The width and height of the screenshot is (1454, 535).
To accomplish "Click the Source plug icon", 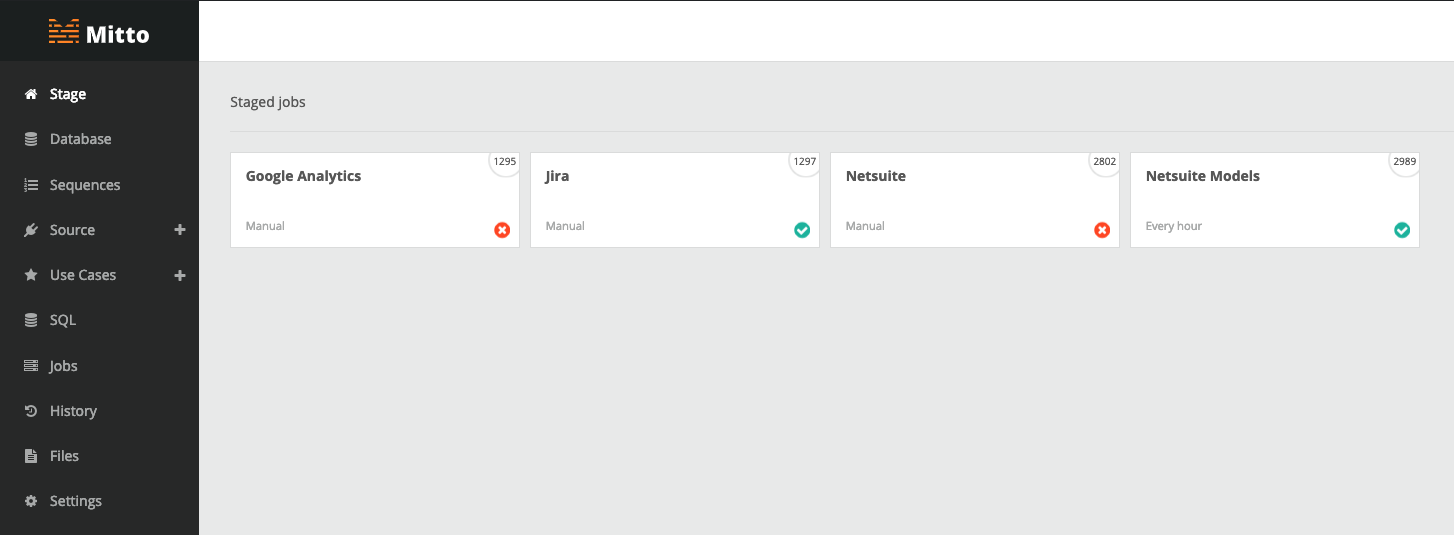I will [31, 230].
